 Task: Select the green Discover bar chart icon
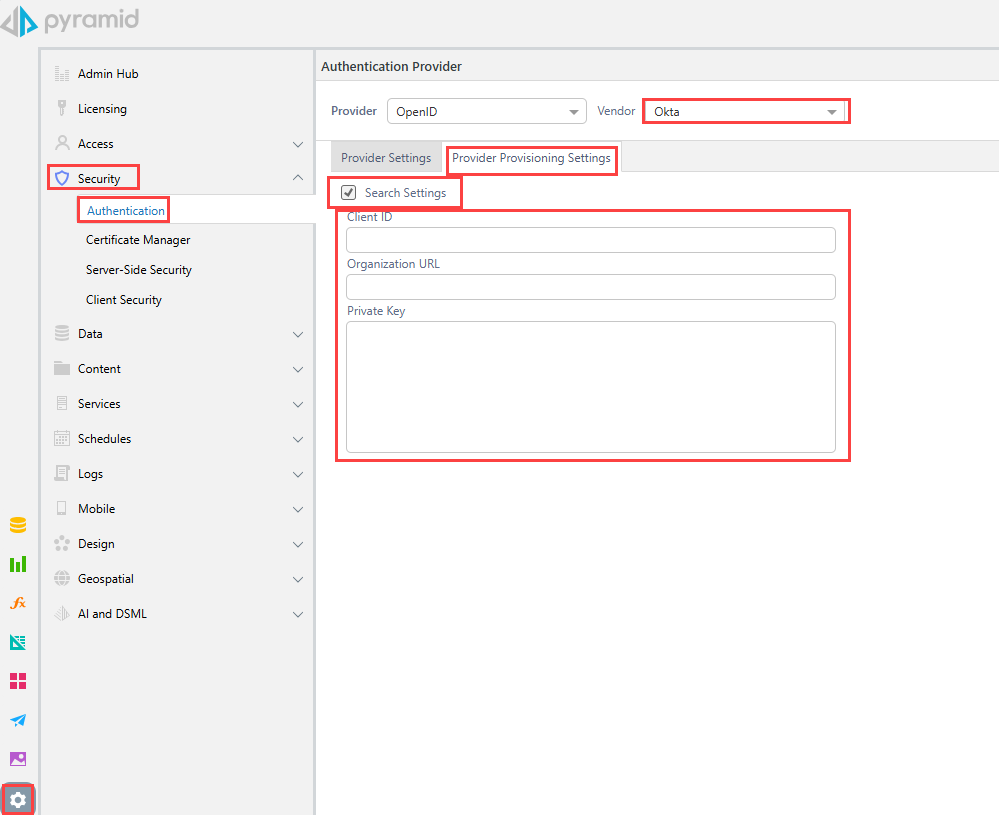(x=17, y=563)
